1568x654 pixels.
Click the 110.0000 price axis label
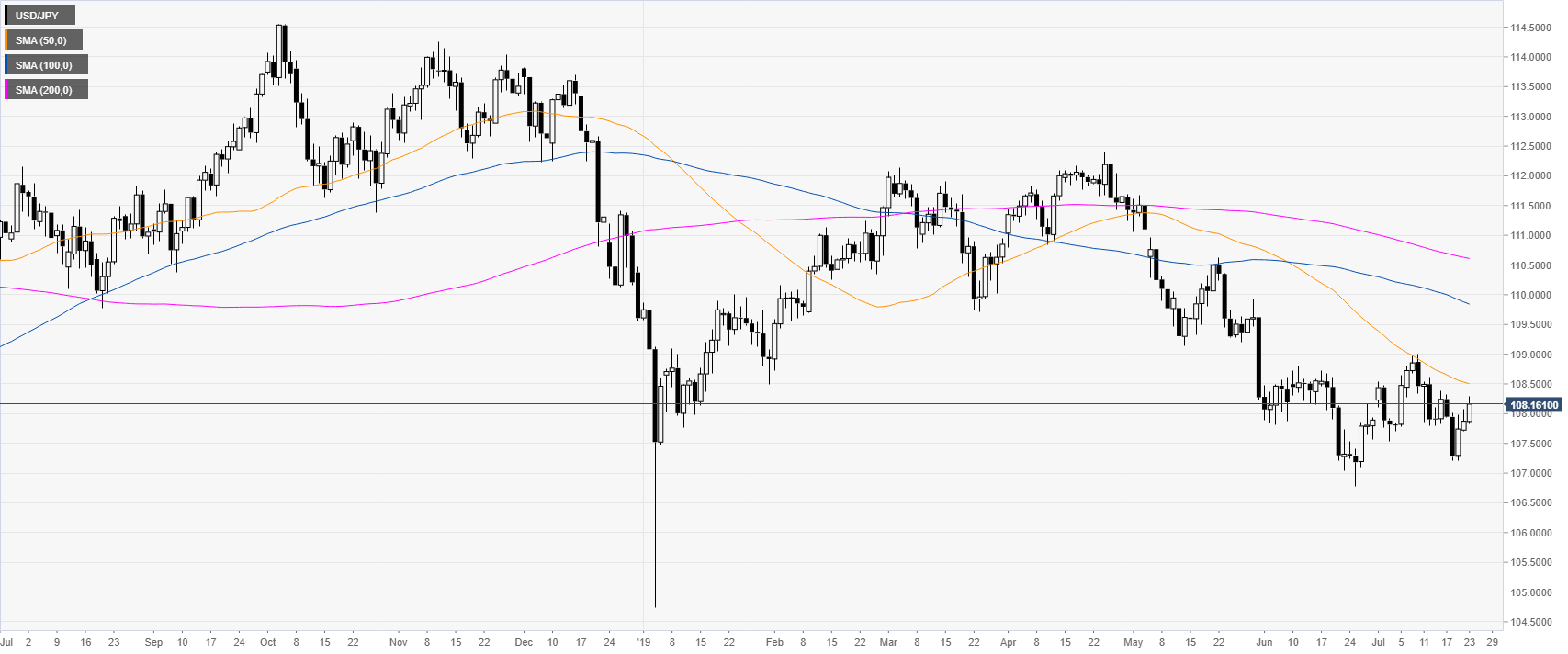tap(1530, 295)
